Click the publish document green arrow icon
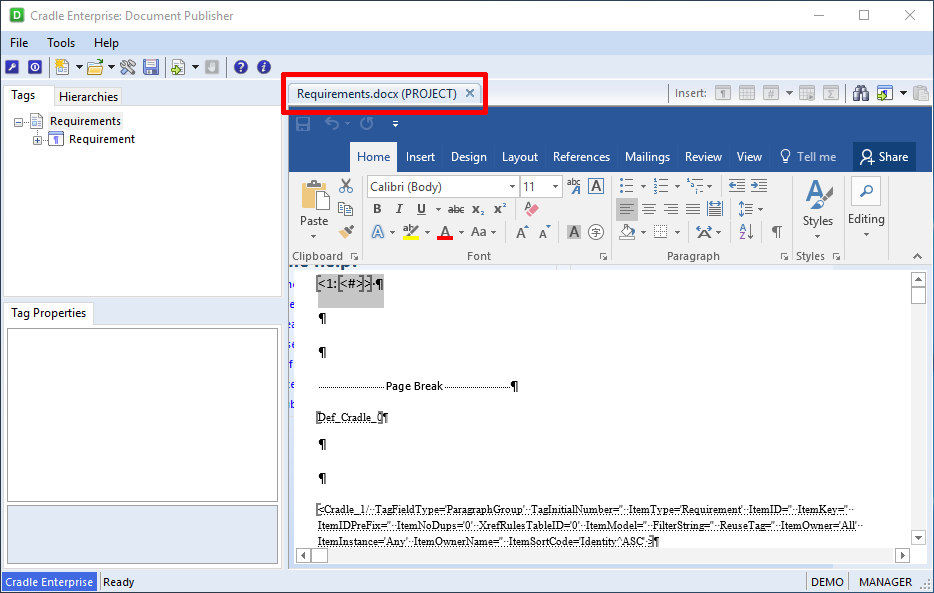The image size is (934, 593). [x=178, y=67]
